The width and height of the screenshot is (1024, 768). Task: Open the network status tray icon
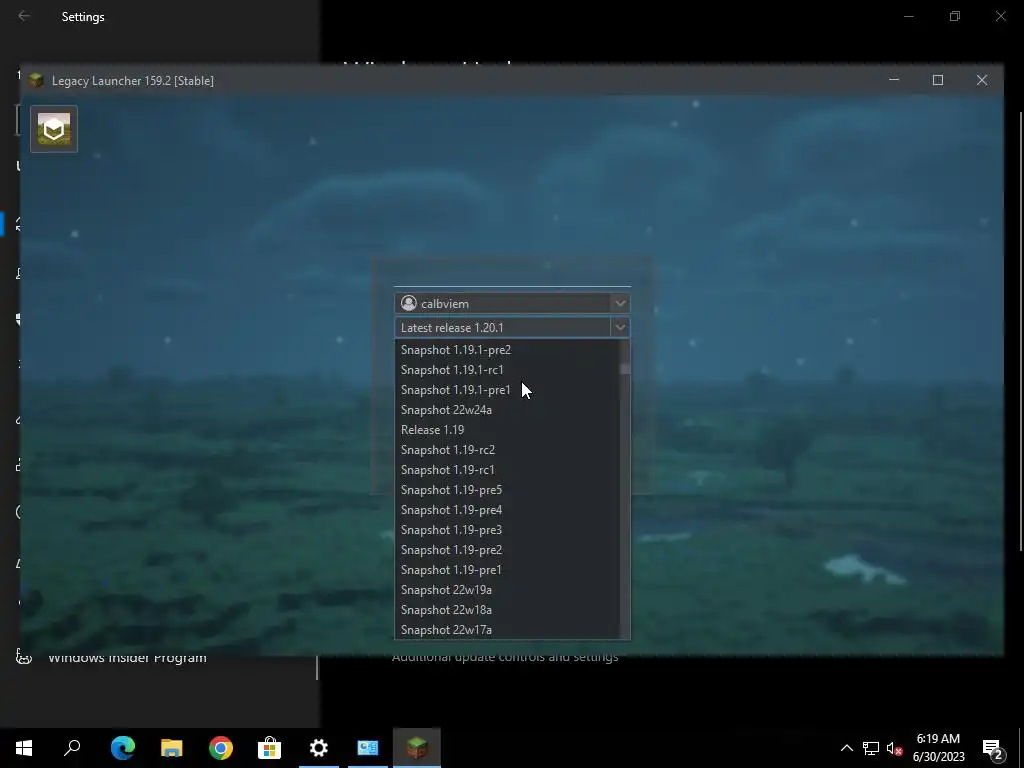871,748
